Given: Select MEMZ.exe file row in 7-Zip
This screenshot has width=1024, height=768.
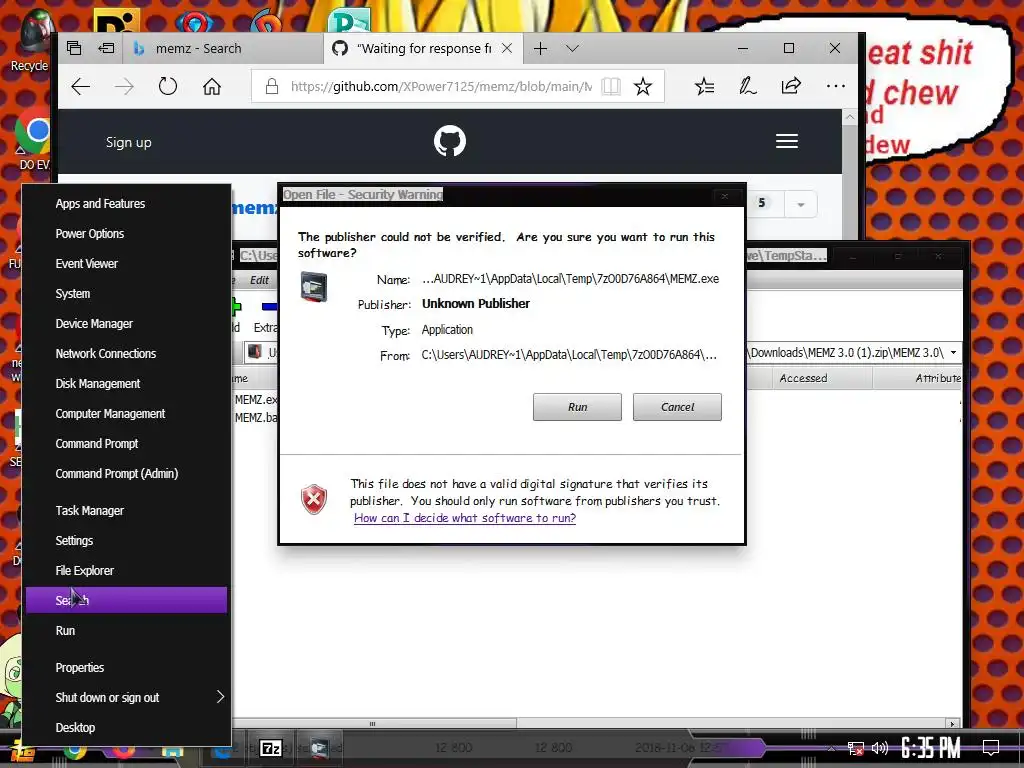Looking at the screenshot, I should point(256,400).
